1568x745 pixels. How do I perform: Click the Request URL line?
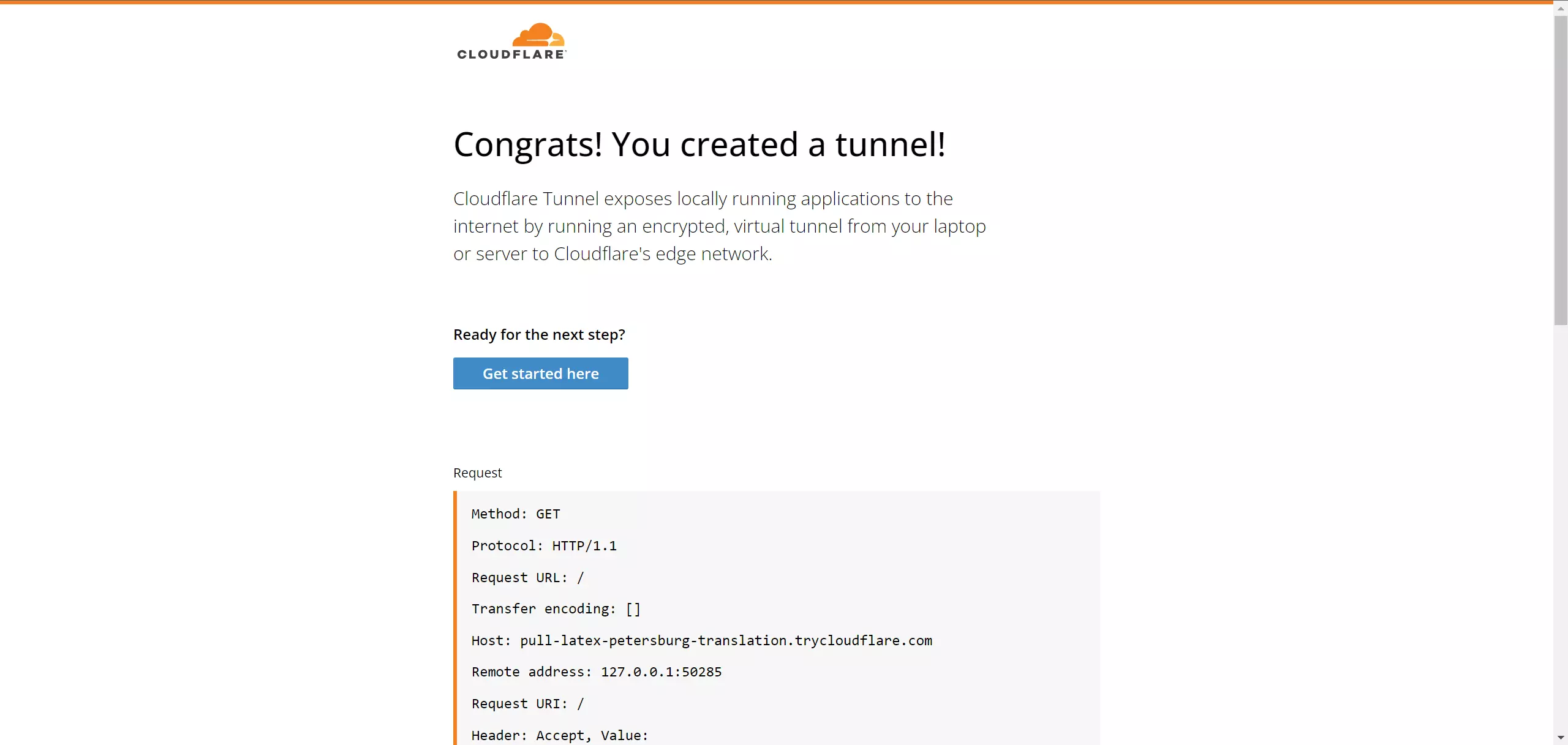click(x=528, y=578)
